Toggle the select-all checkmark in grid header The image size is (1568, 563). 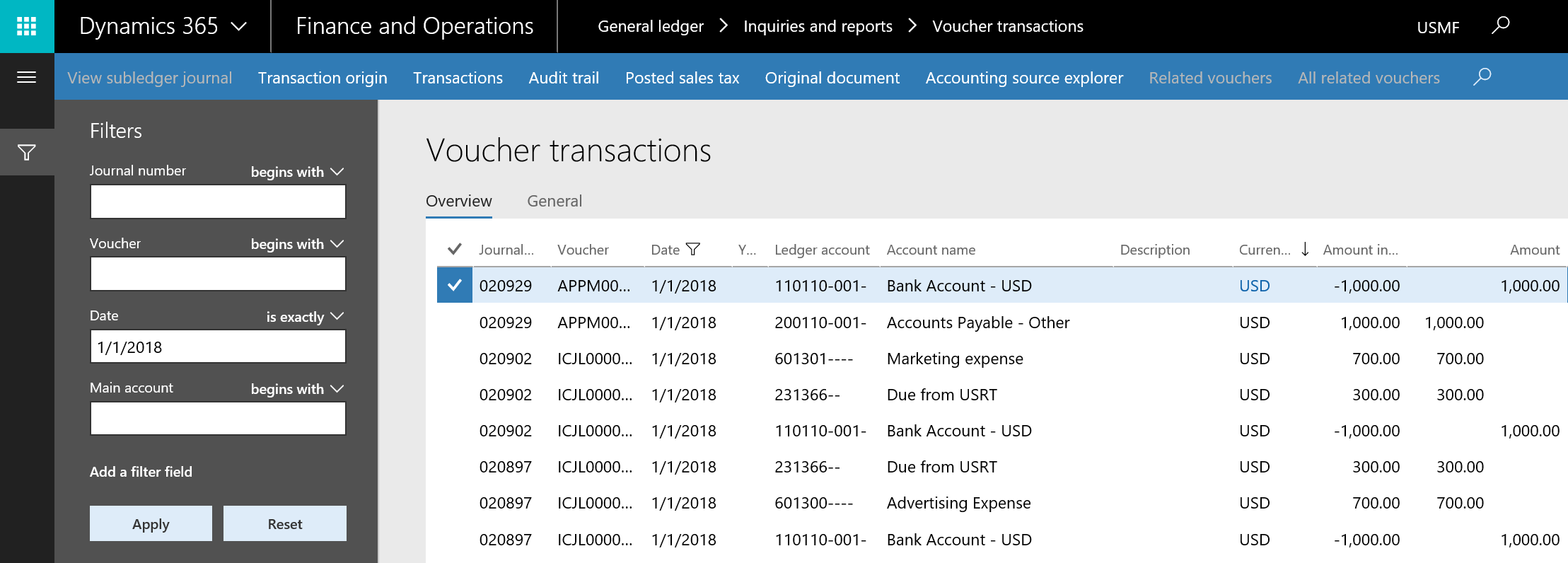[x=455, y=249]
